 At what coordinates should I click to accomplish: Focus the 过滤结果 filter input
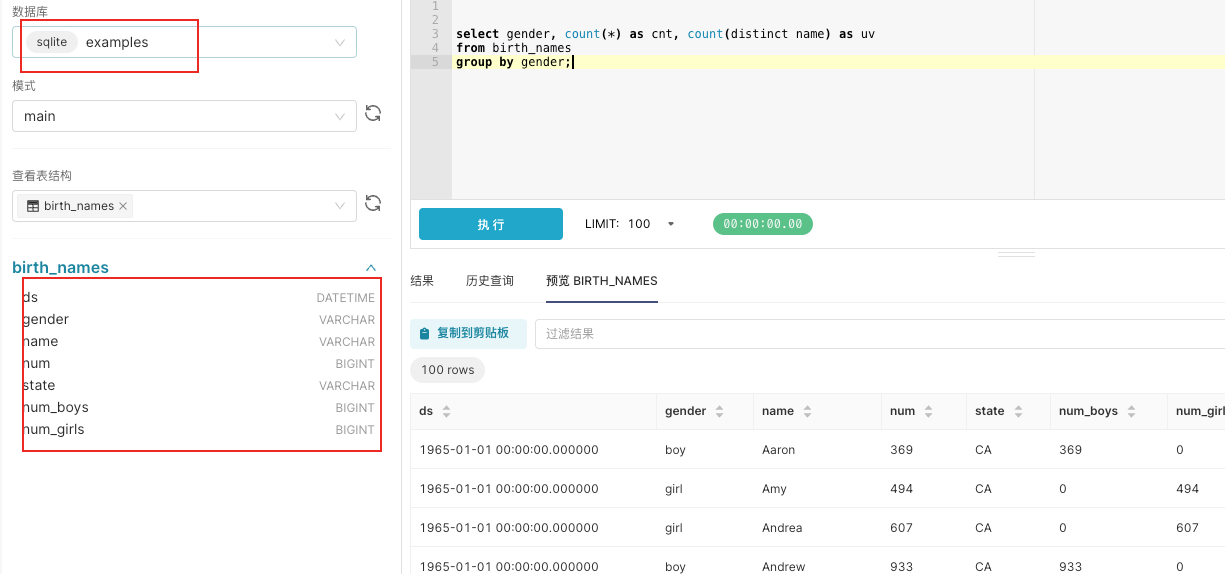[x=880, y=333]
